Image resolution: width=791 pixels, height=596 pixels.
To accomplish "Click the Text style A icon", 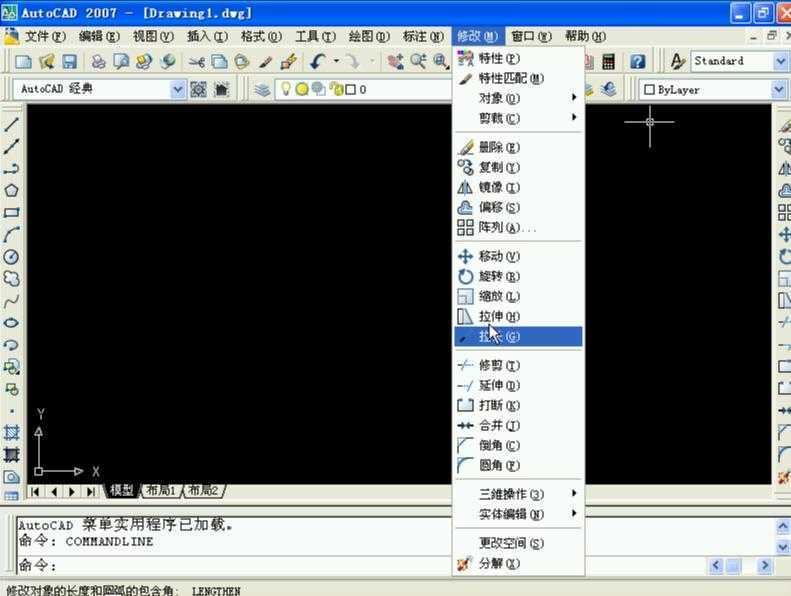I will click(x=677, y=62).
